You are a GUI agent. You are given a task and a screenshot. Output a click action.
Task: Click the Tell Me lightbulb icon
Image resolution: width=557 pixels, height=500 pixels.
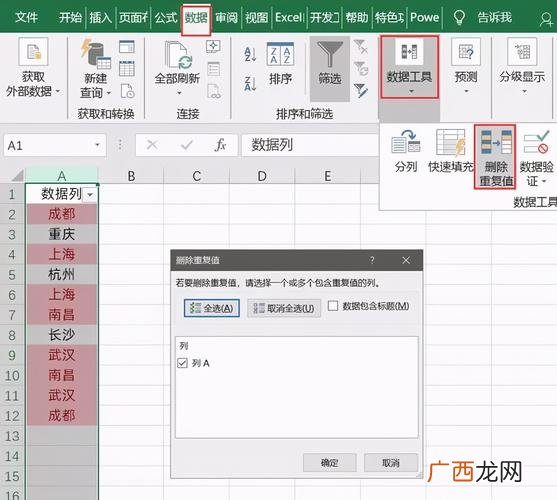(459, 17)
